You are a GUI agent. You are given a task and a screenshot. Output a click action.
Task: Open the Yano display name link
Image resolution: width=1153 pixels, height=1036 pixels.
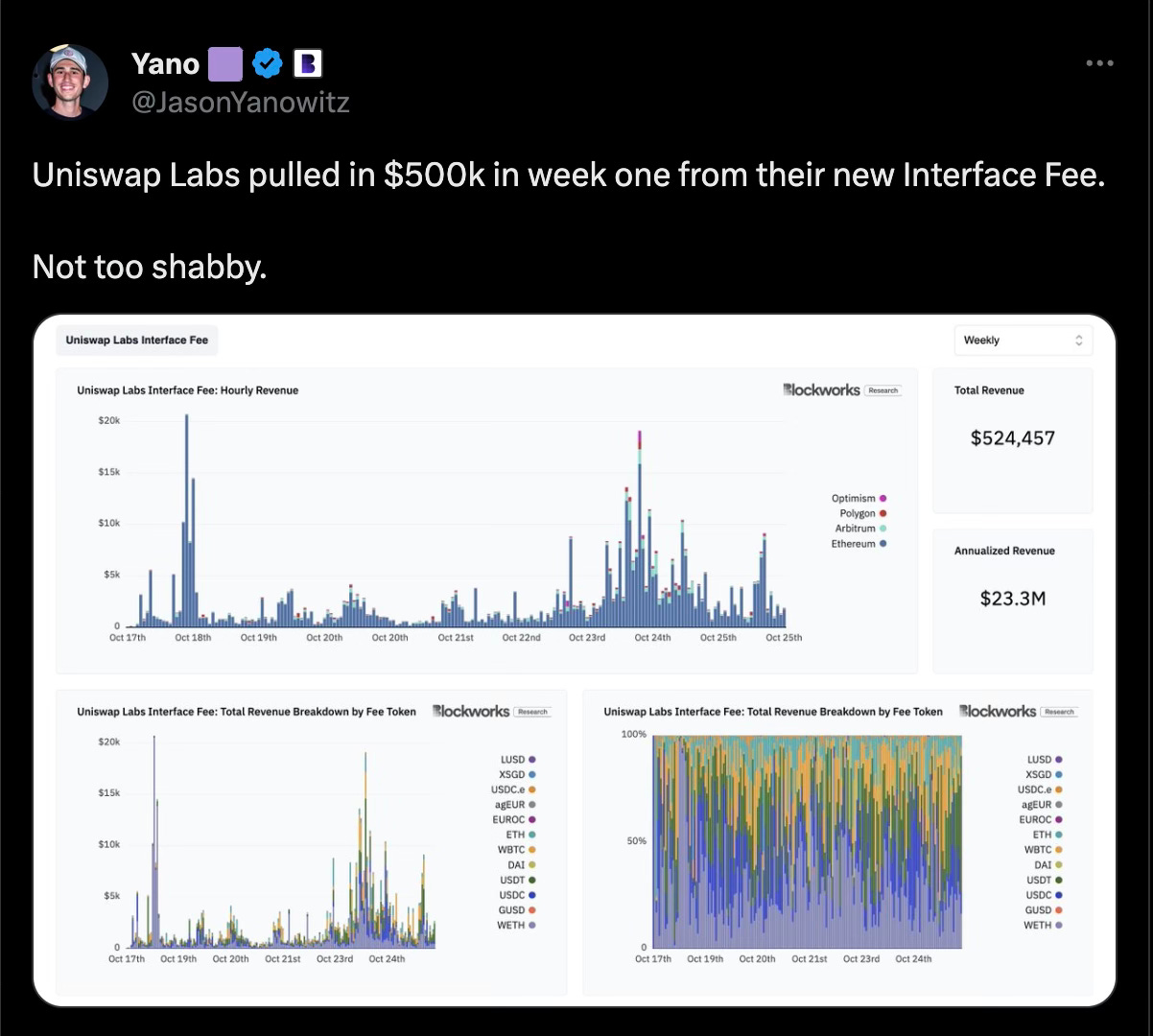coord(165,64)
